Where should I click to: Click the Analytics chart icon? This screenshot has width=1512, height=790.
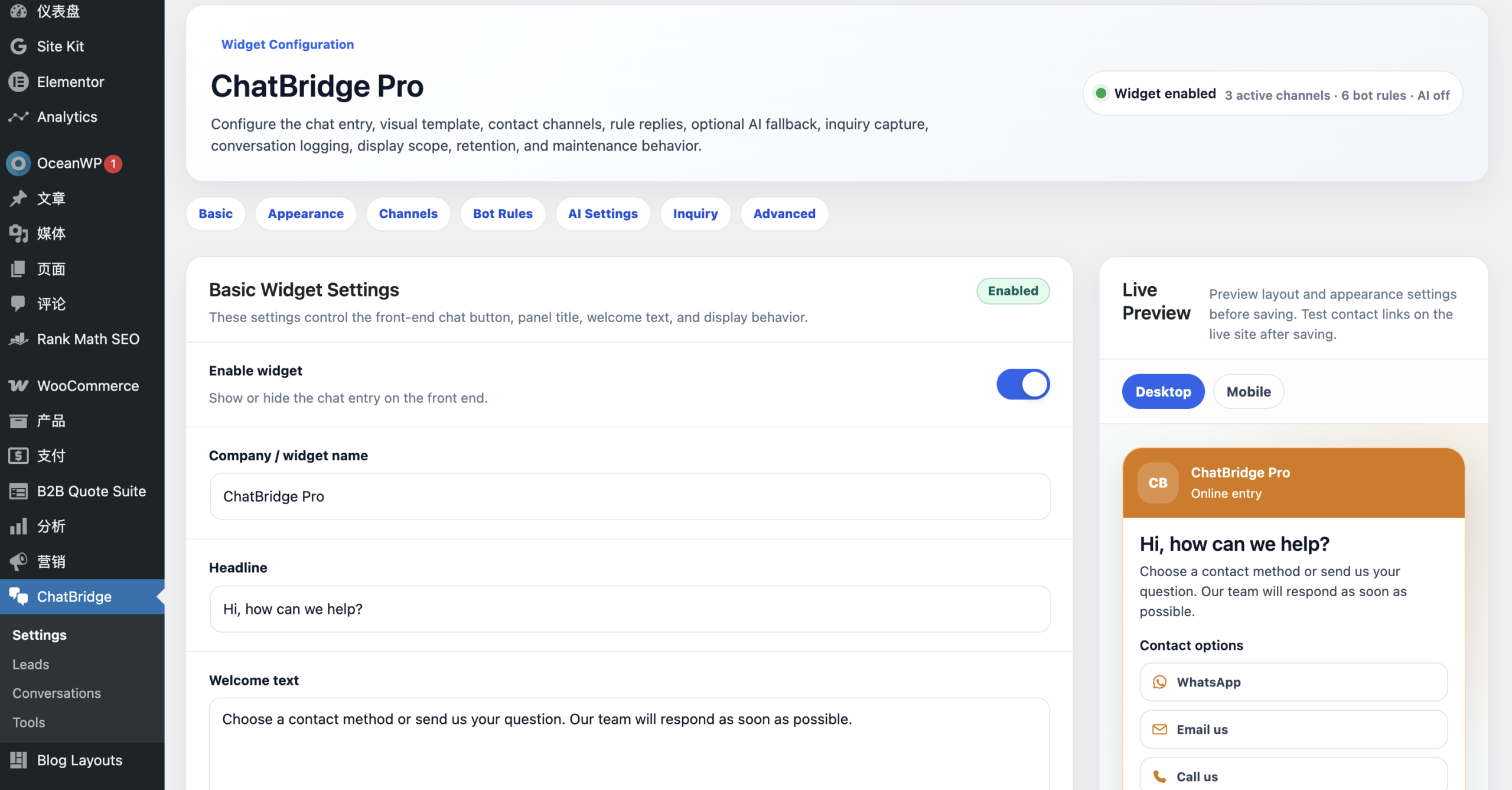click(x=18, y=117)
